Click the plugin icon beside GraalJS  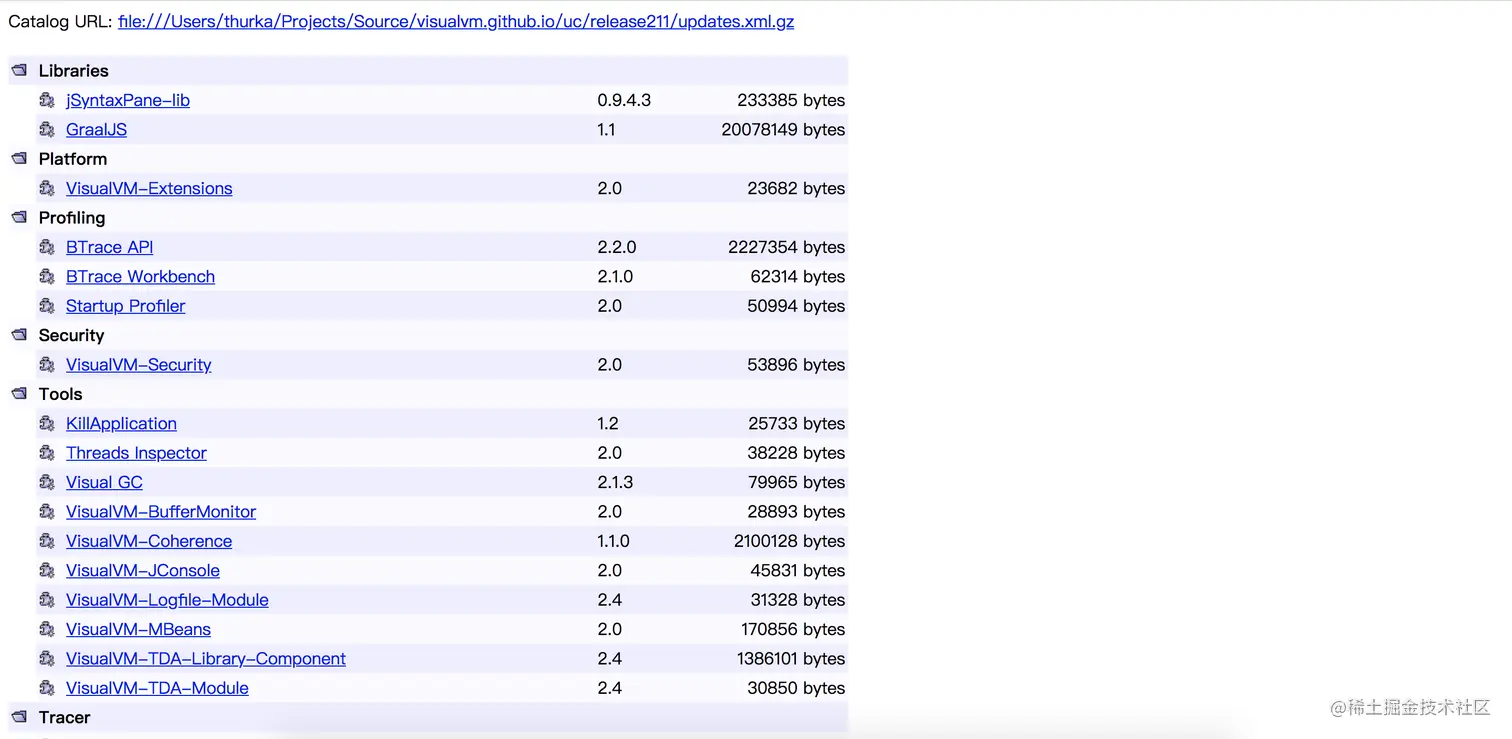coord(47,129)
